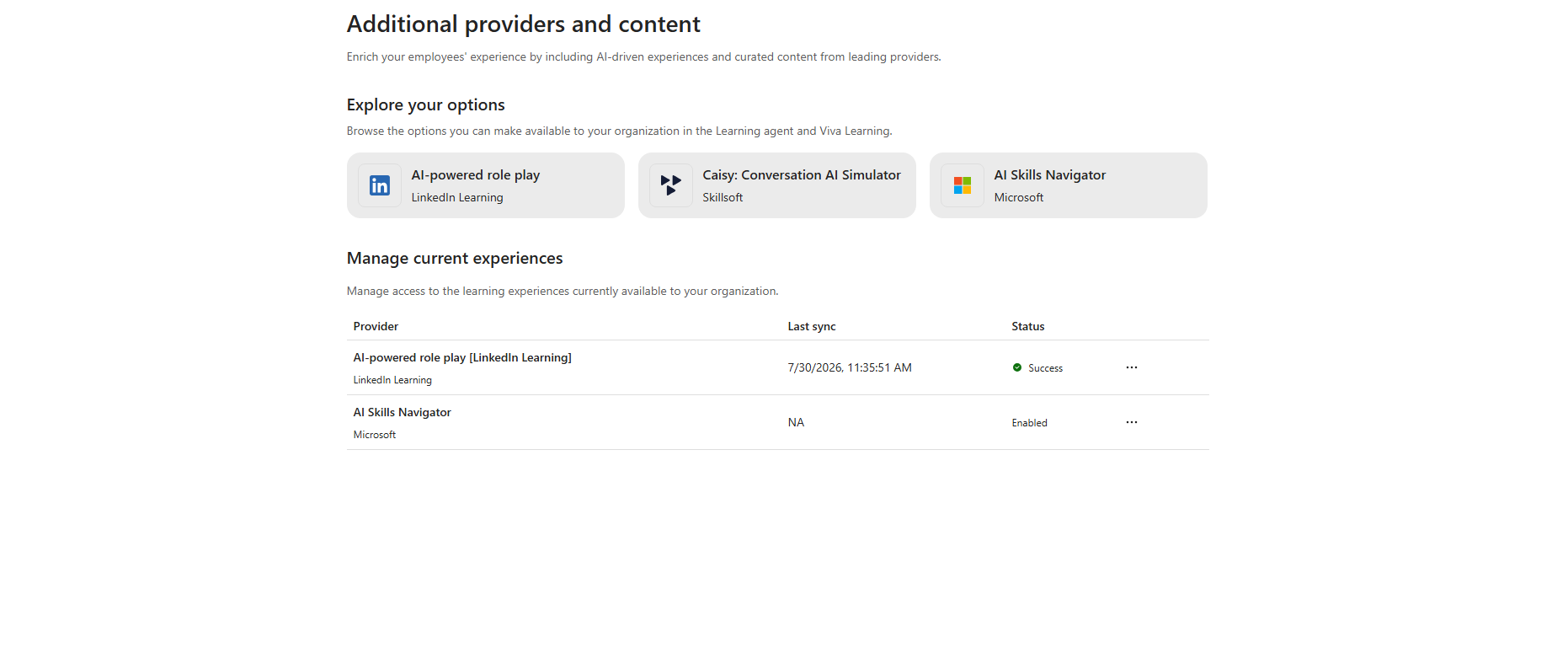
Task: Open the AI-powered role play card title
Action: click(476, 175)
